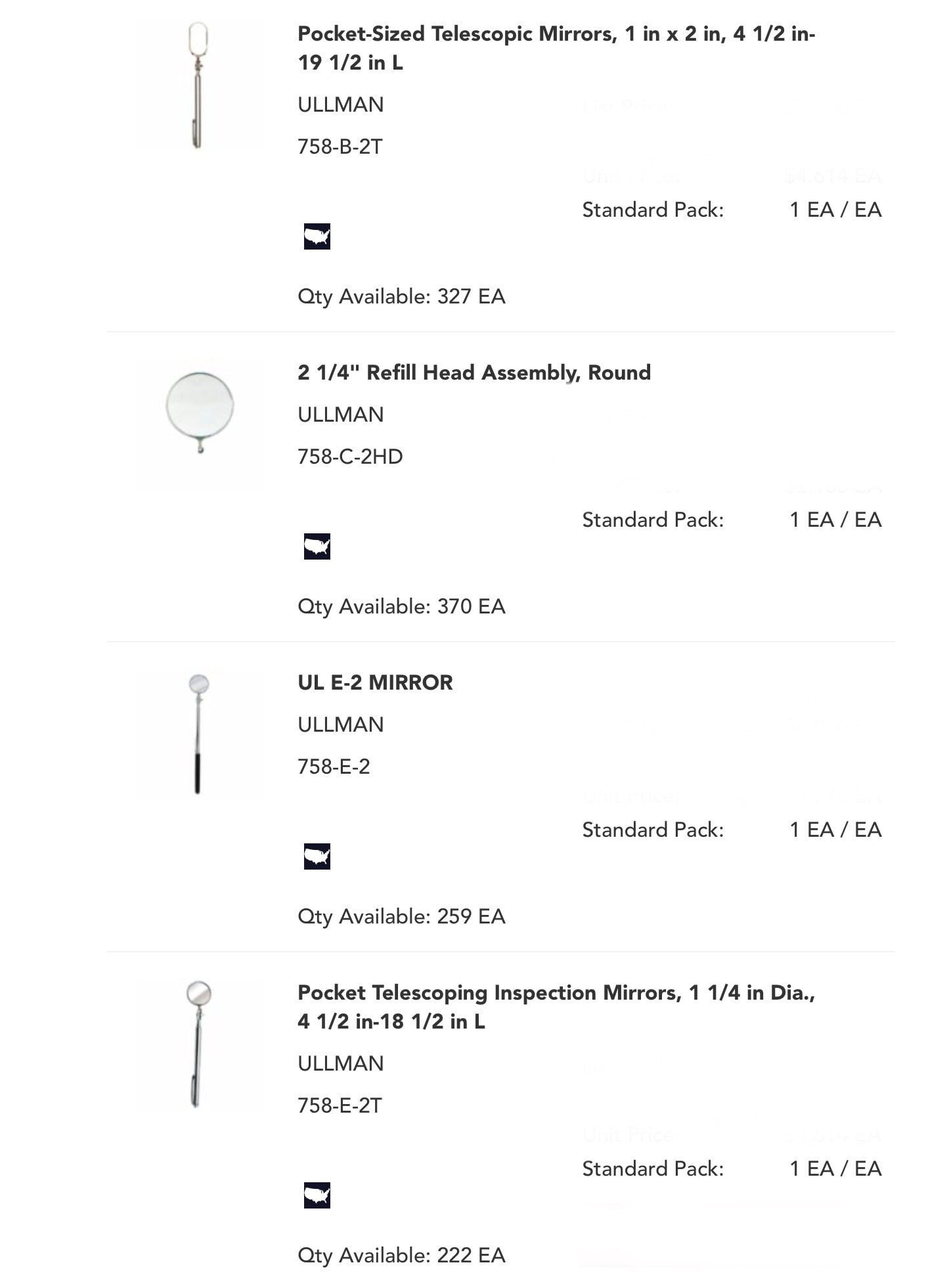Click Qty Available: 327 EA text
926x1288 pixels.
pos(401,296)
